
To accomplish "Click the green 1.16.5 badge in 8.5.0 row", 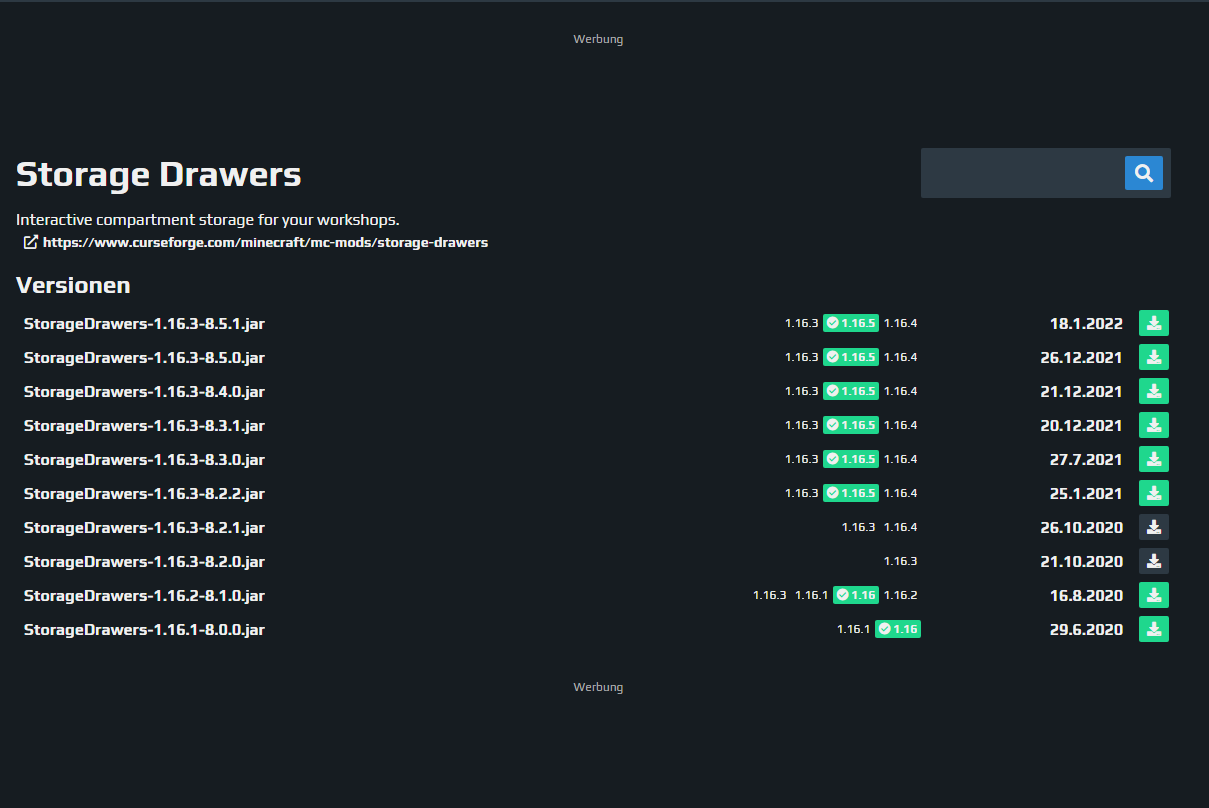I will pos(851,357).
